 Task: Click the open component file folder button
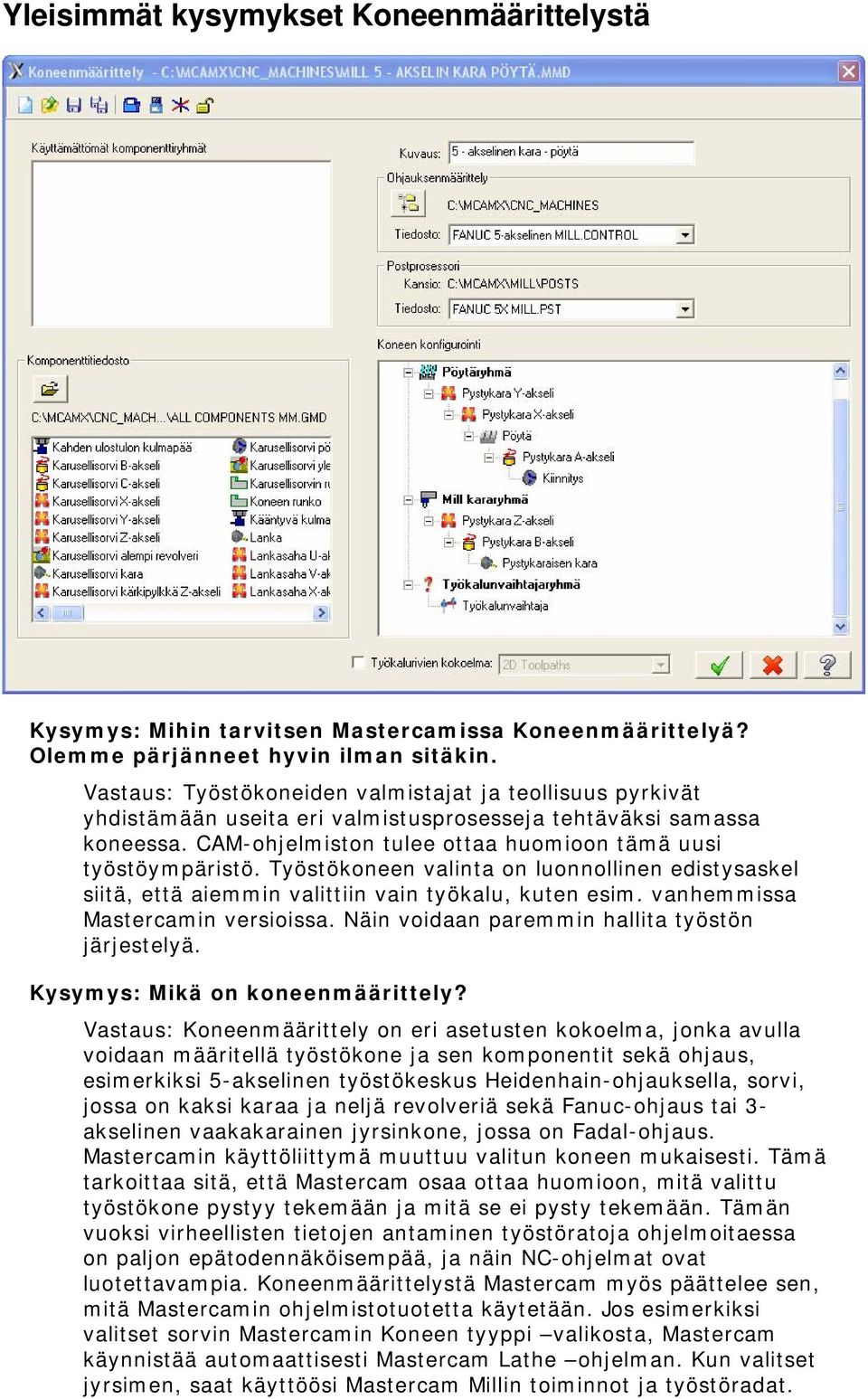pos(50,389)
